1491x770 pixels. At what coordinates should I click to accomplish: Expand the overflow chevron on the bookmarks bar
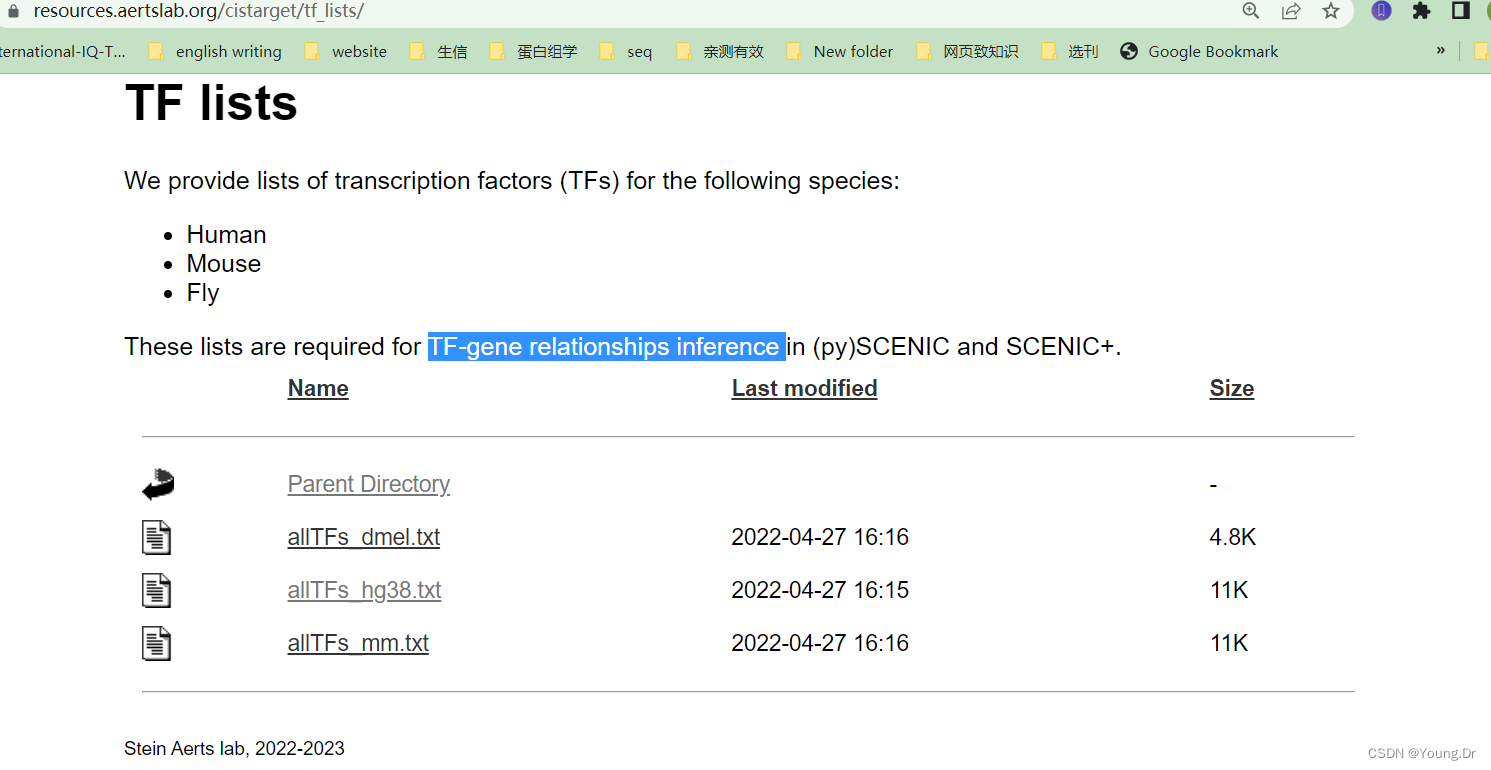tap(1440, 50)
